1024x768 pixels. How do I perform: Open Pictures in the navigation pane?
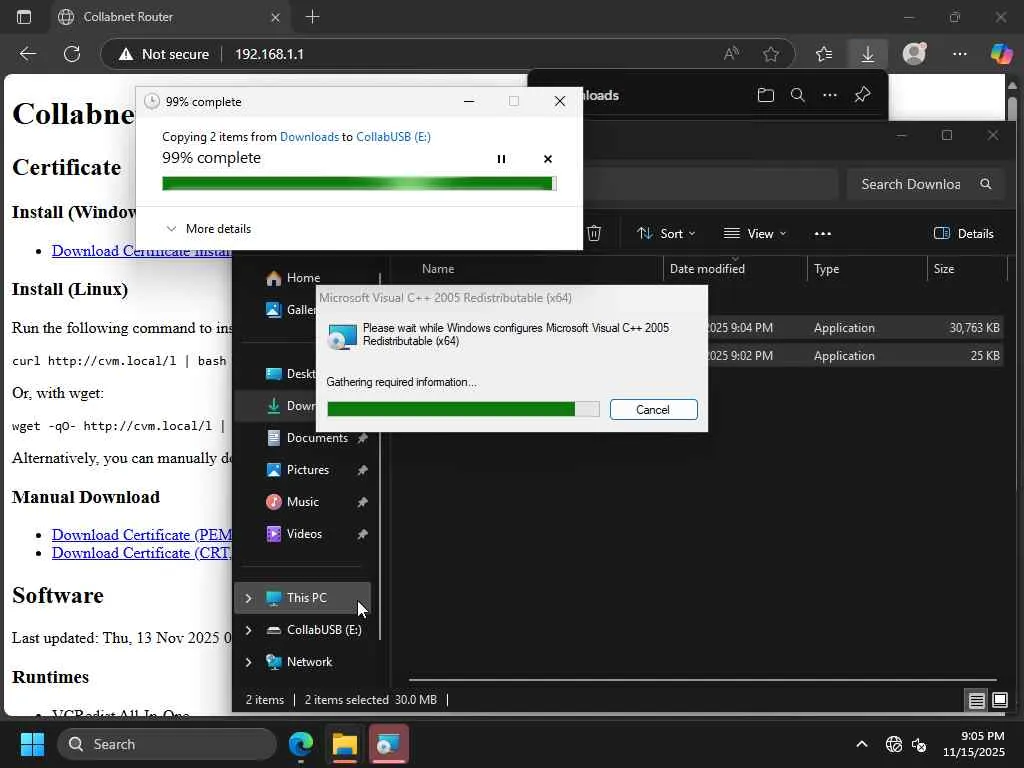click(307, 470)
